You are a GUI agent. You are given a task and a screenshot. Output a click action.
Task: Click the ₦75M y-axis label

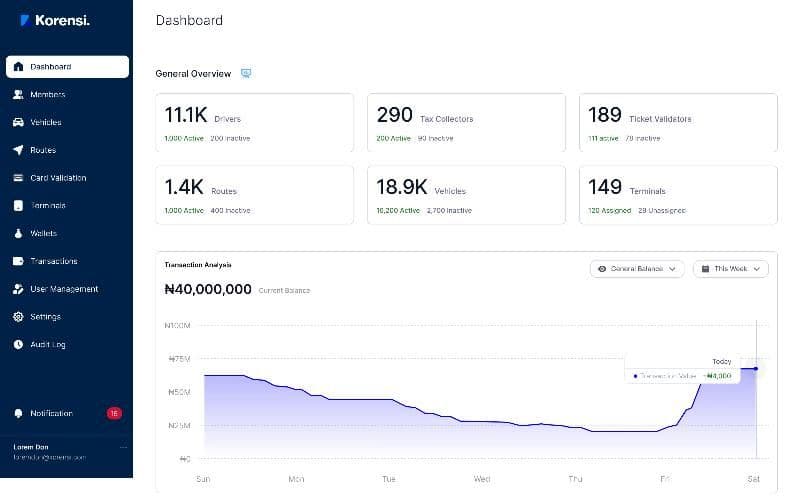point(179,359)
